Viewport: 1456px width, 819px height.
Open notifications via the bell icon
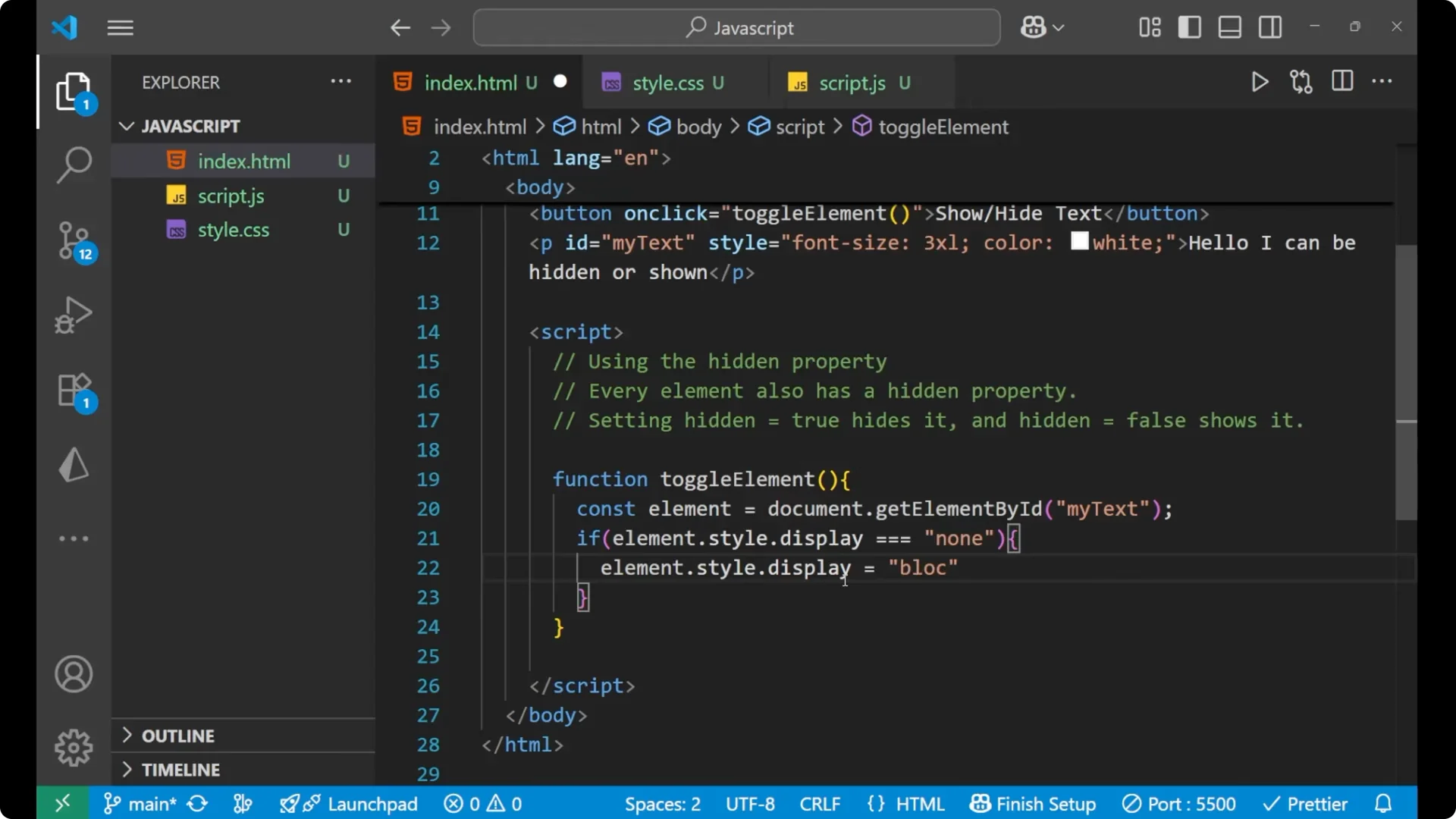click(1383, 803)
